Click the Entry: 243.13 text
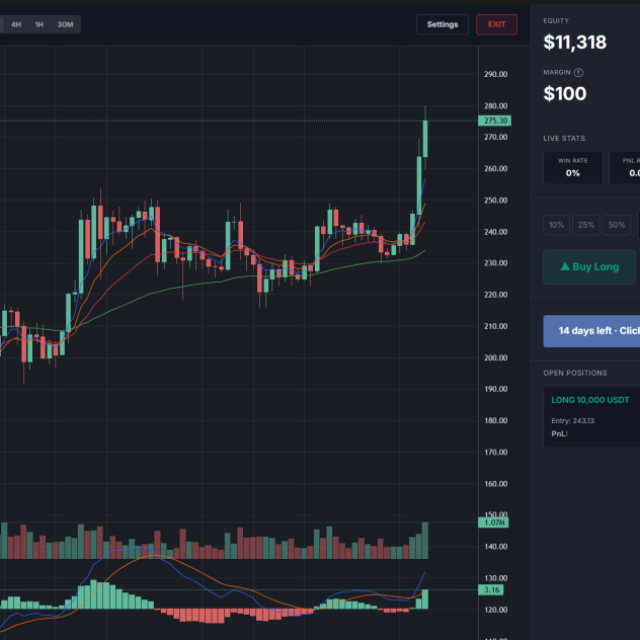 pyautogui.click(x=573, y=421)
